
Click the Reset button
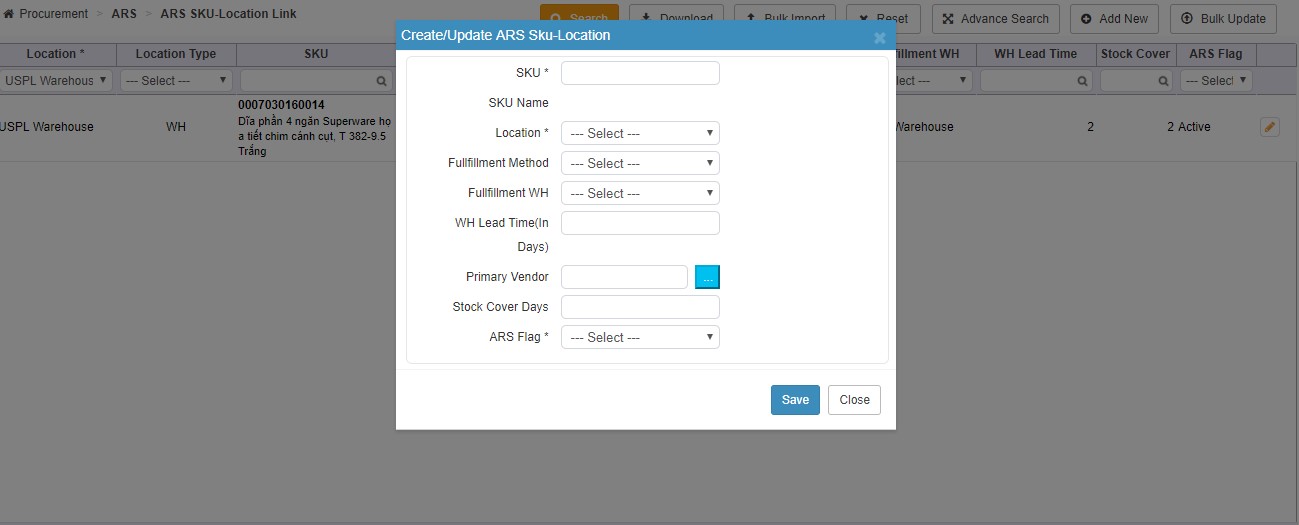[883, 18]
